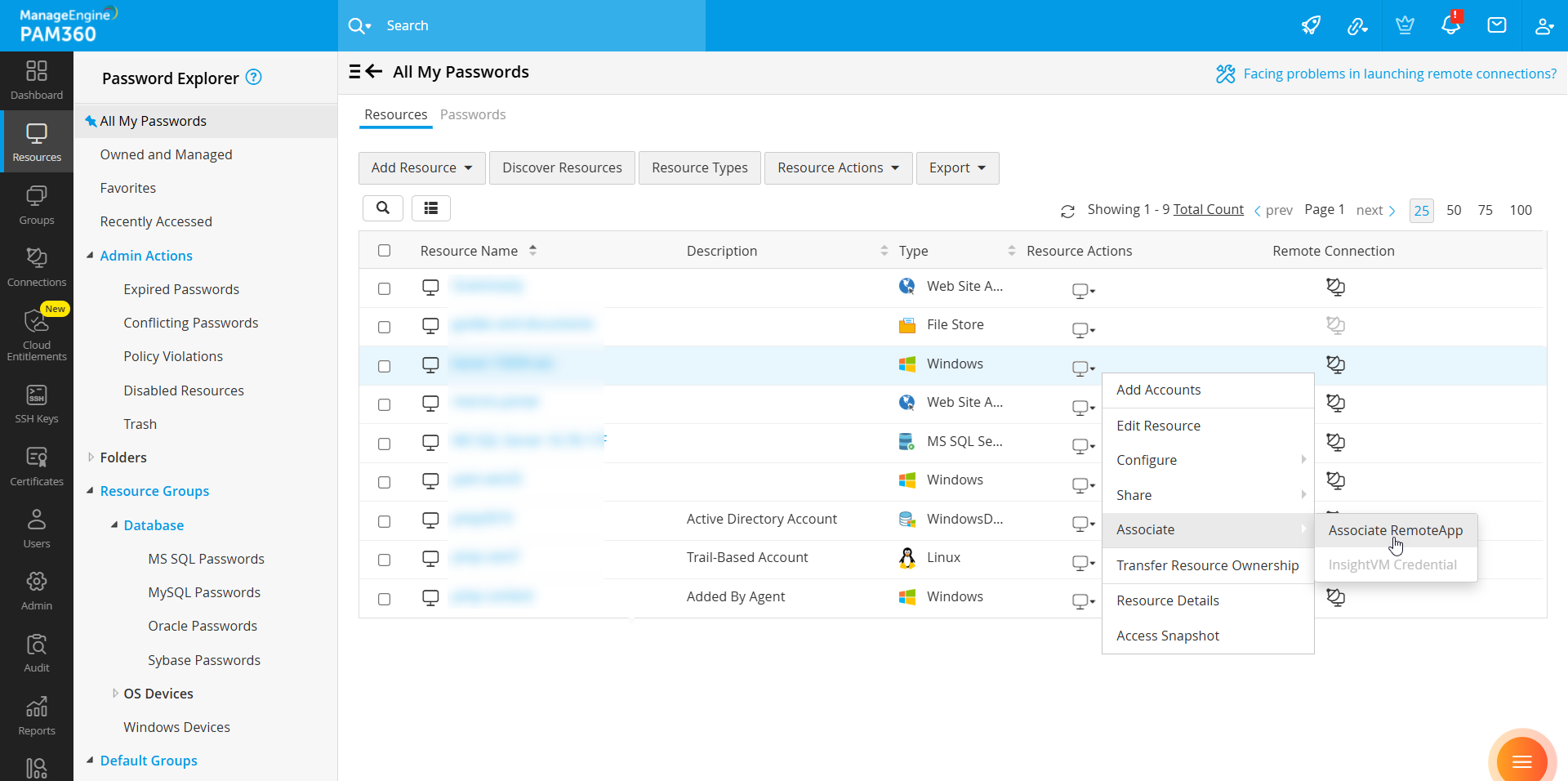Expand the Export dropdown menu
The image size is (1568, 781).
[957, 167]
